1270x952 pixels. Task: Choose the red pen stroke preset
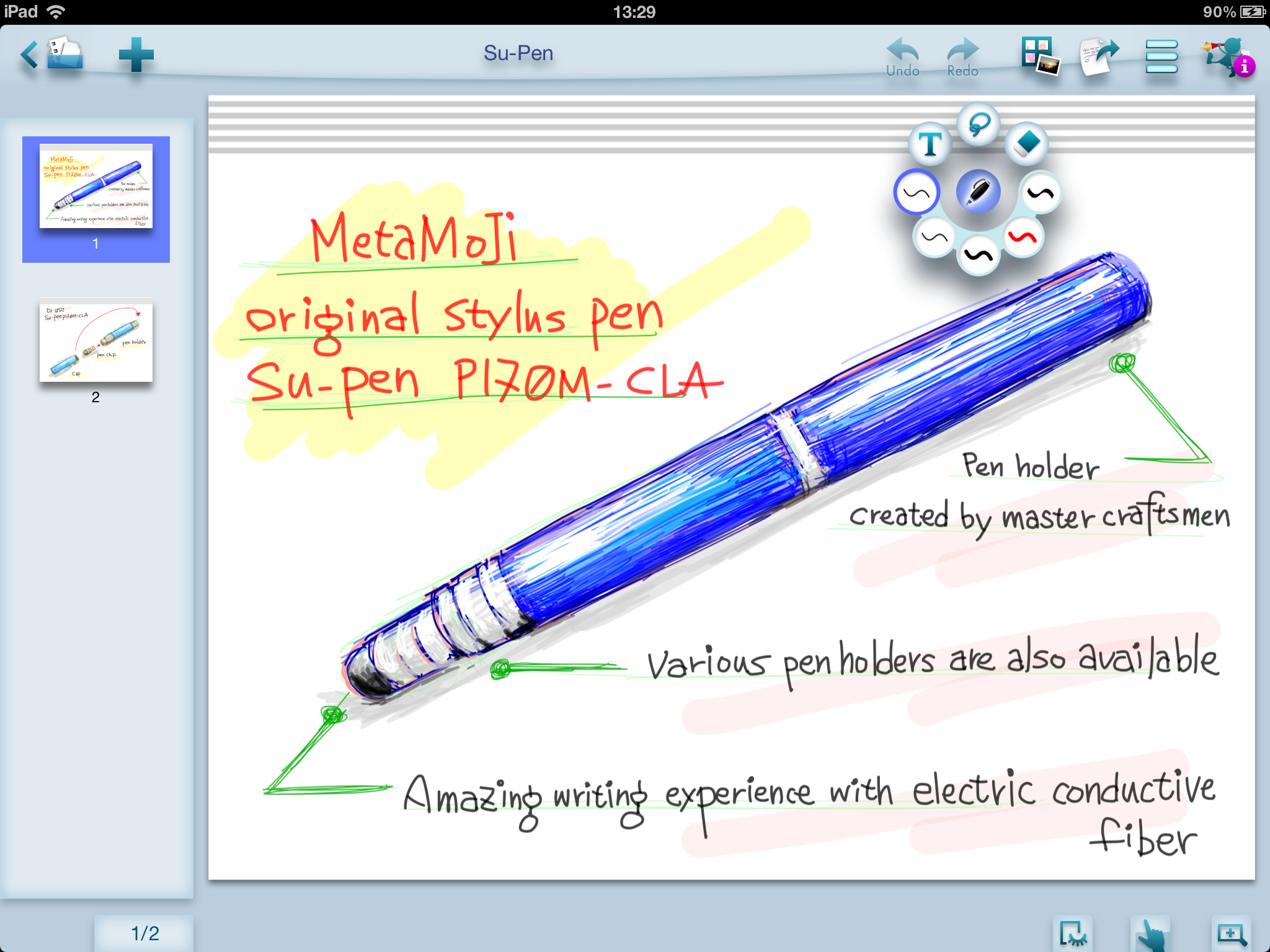click(x=1022, y=237)
